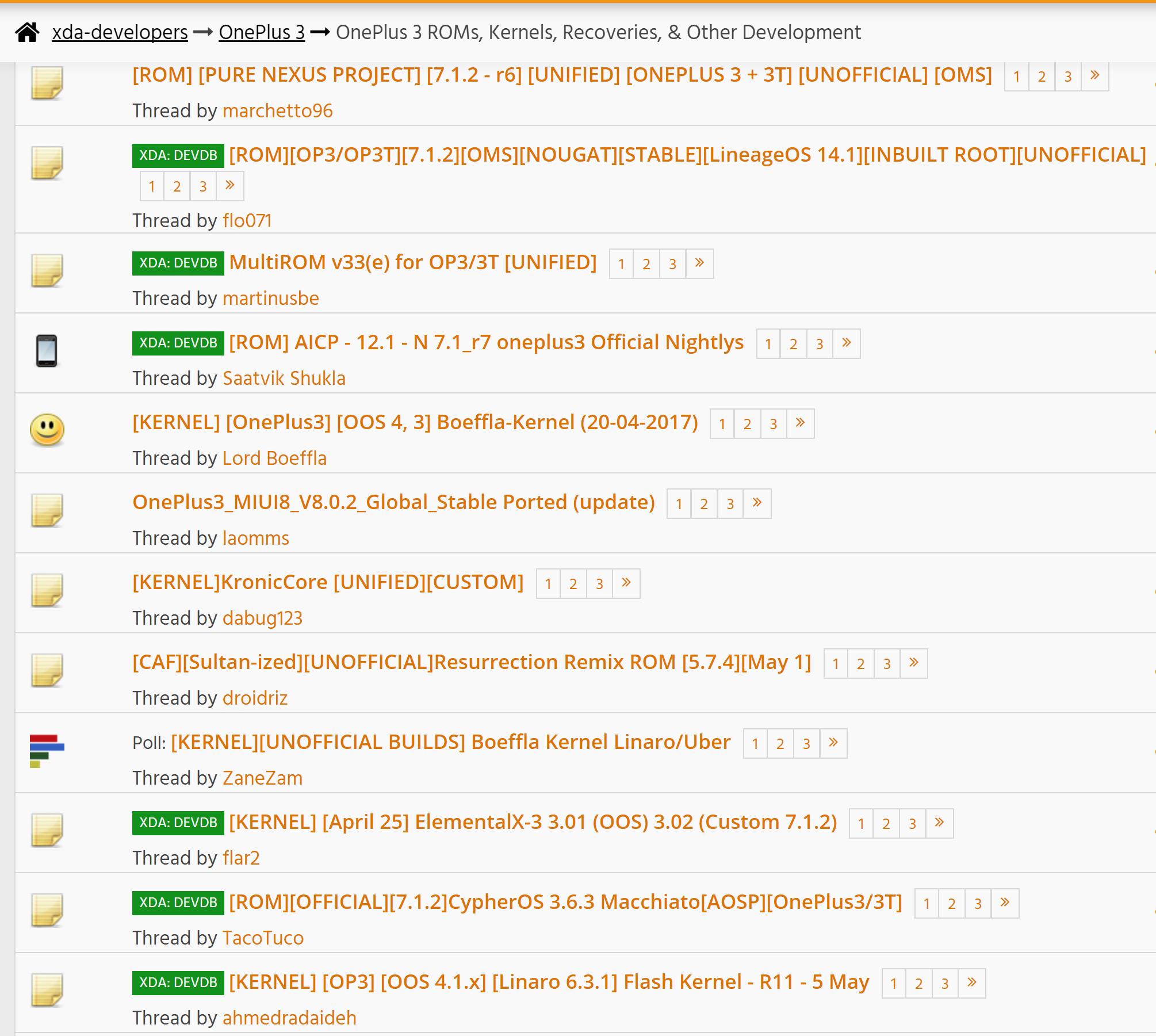
Task: Jump to last page of AICP thread
Action: coord(847,343)
